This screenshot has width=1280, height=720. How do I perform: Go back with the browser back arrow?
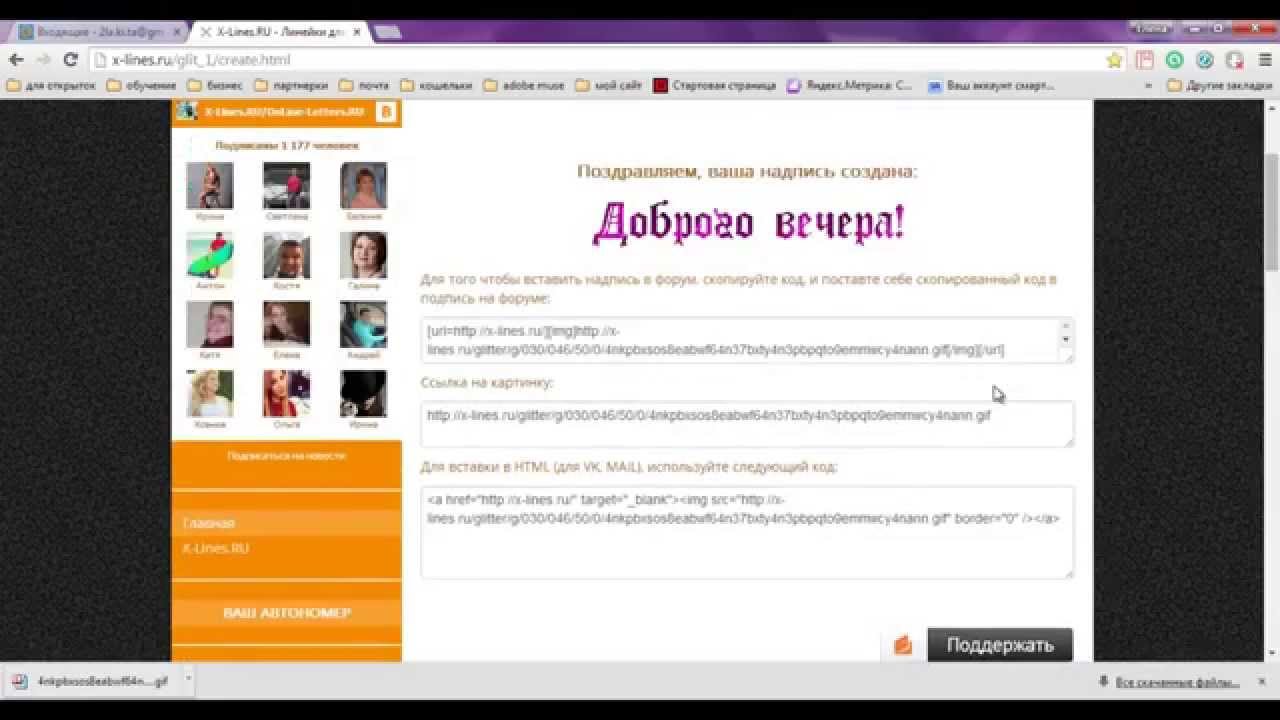pos(16,60)
